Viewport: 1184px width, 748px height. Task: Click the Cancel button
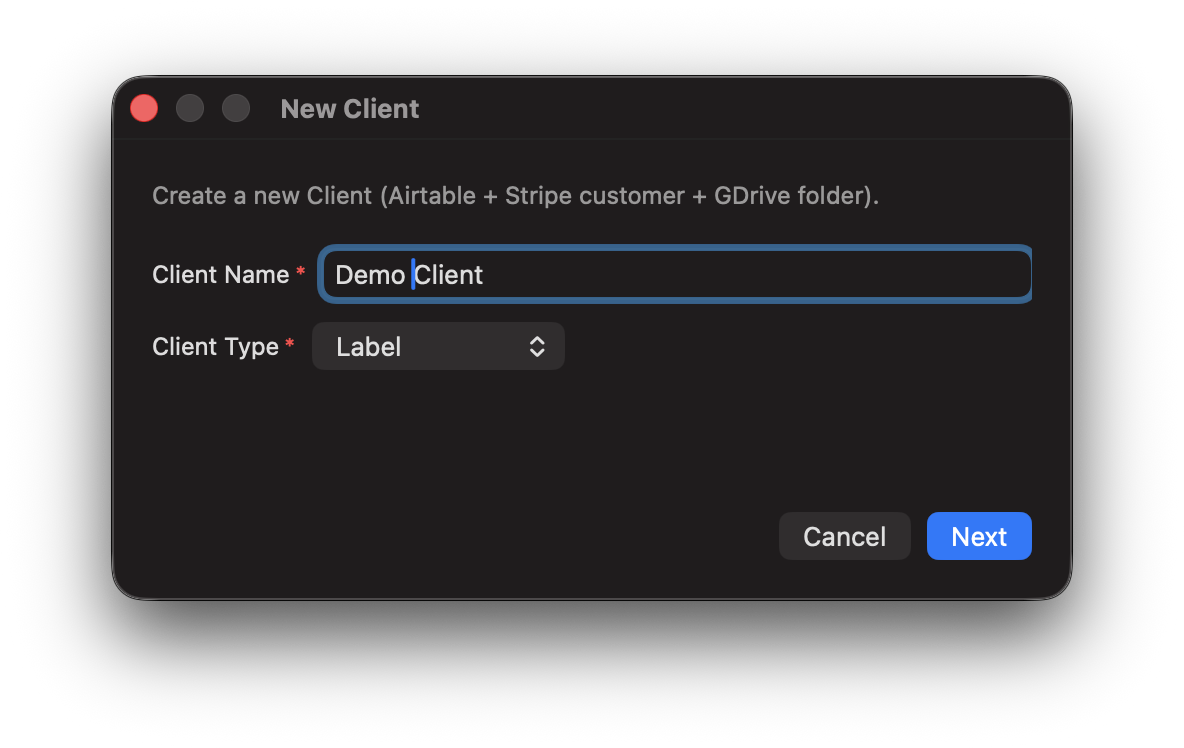[844, 536]
